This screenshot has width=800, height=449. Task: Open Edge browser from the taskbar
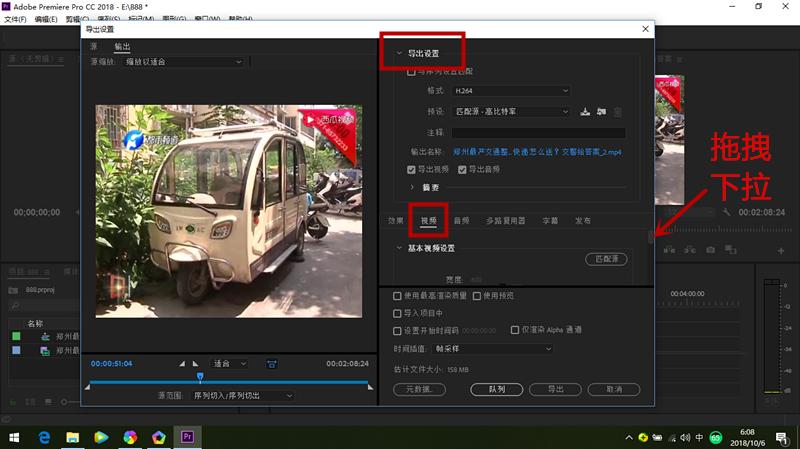tap(44, 437)
